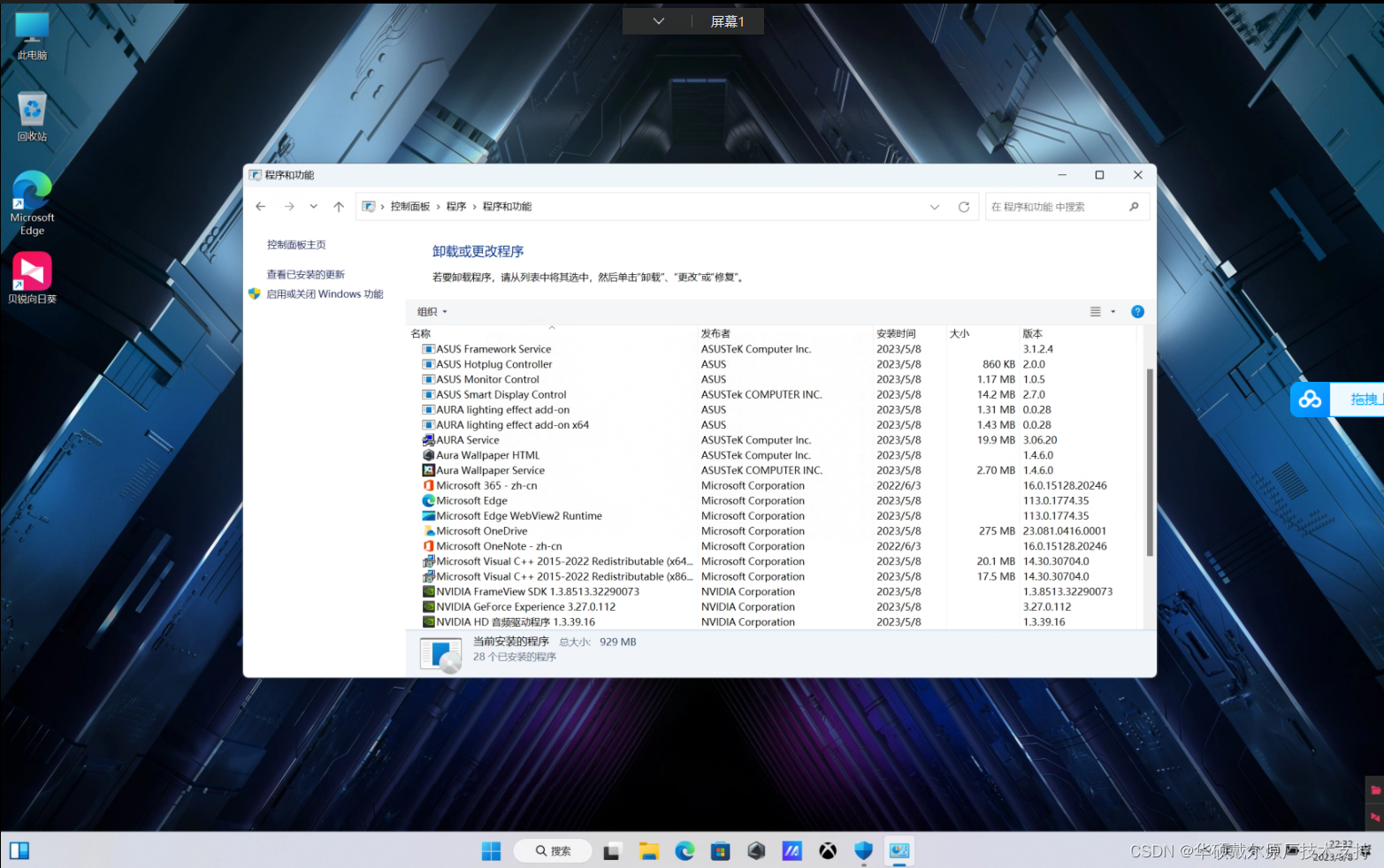Select Microsoft Edge WebView2 Runtime entry
Image resolution: width=1384 pixels, height=868 pixels.
coord(518,516)
